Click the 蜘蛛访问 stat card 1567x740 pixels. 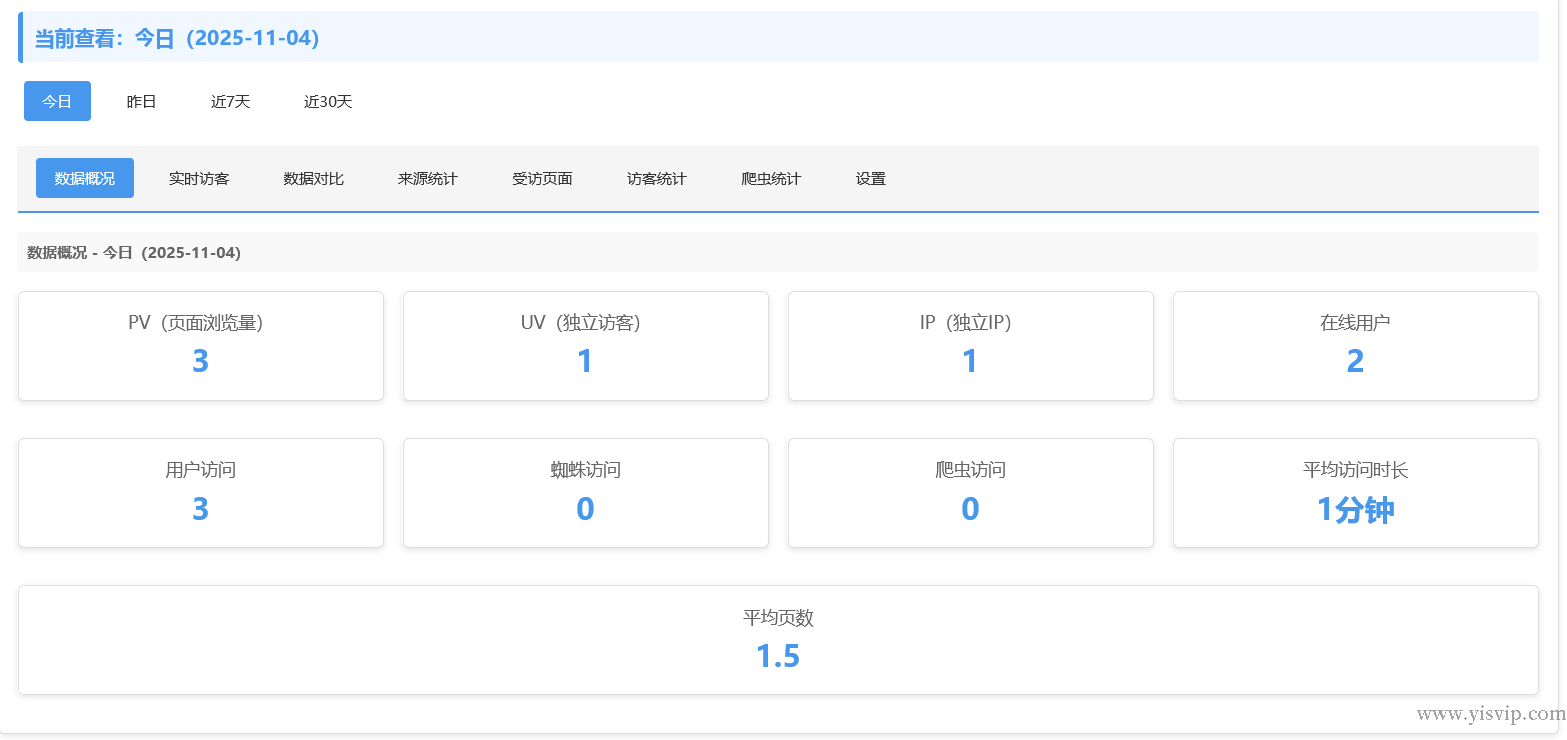pyautogui.click(x=585, y=492)
